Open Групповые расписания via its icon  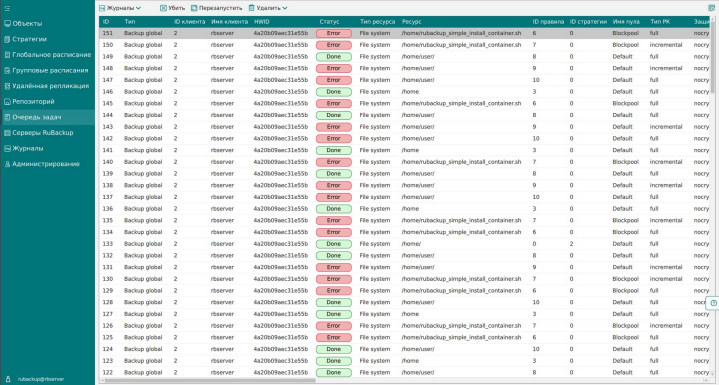click(7, 71)
